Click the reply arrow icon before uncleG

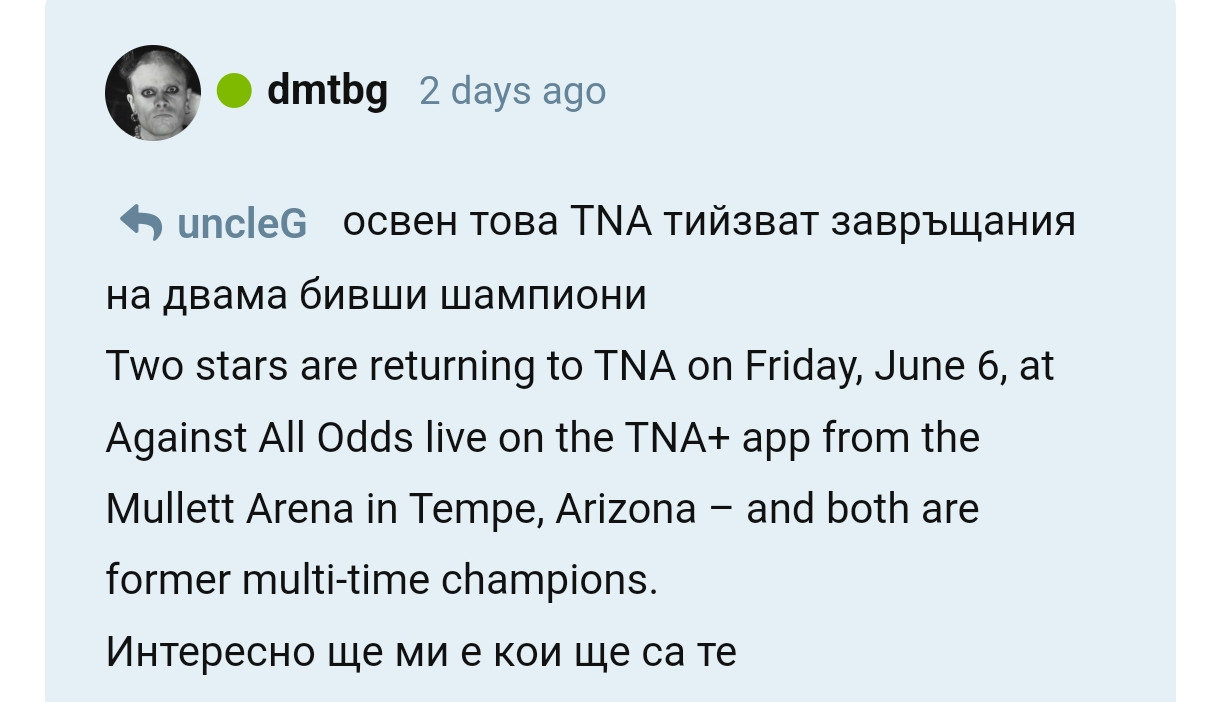tap(141, 222)
